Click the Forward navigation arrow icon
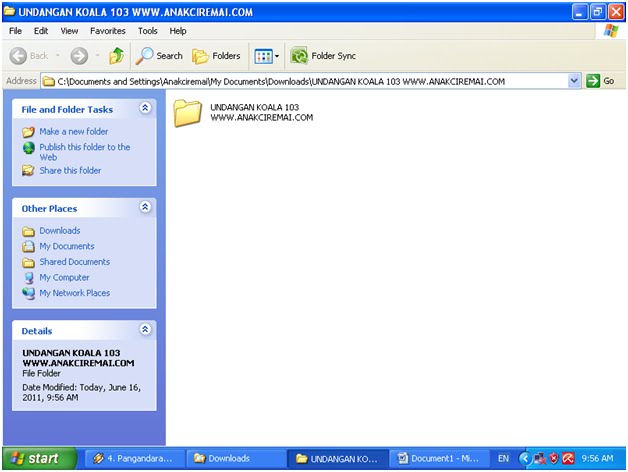The width and height of the screenshot is (628, 472). (79, 56)
